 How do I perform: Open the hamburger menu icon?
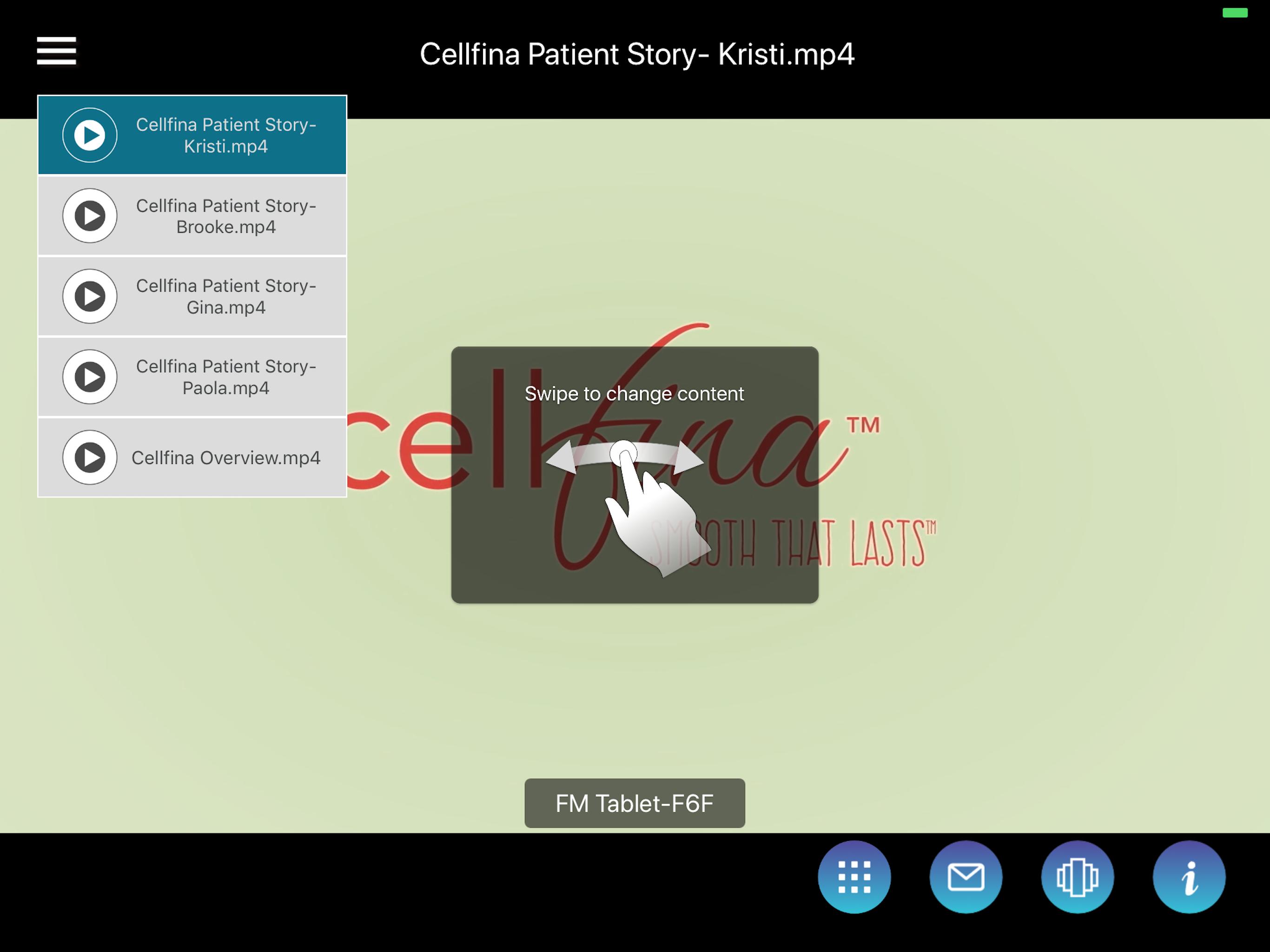click(56, 51)
